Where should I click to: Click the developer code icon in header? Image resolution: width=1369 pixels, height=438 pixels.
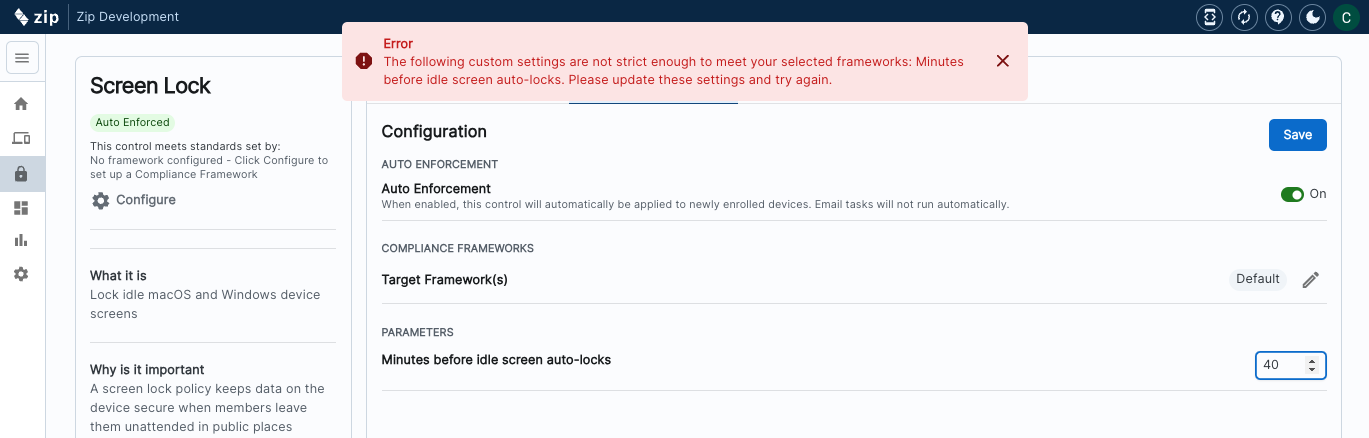click(1209, 17)
